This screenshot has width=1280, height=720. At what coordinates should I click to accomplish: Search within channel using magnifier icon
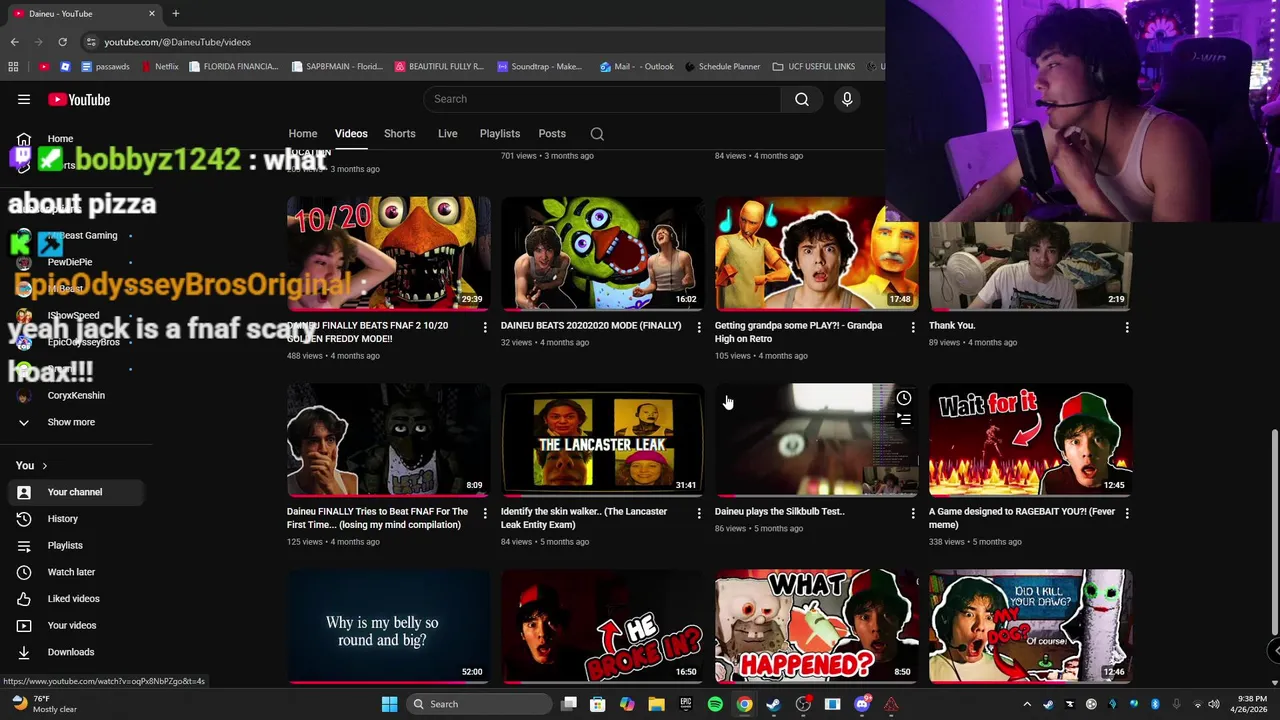click(x=597, y=134)
